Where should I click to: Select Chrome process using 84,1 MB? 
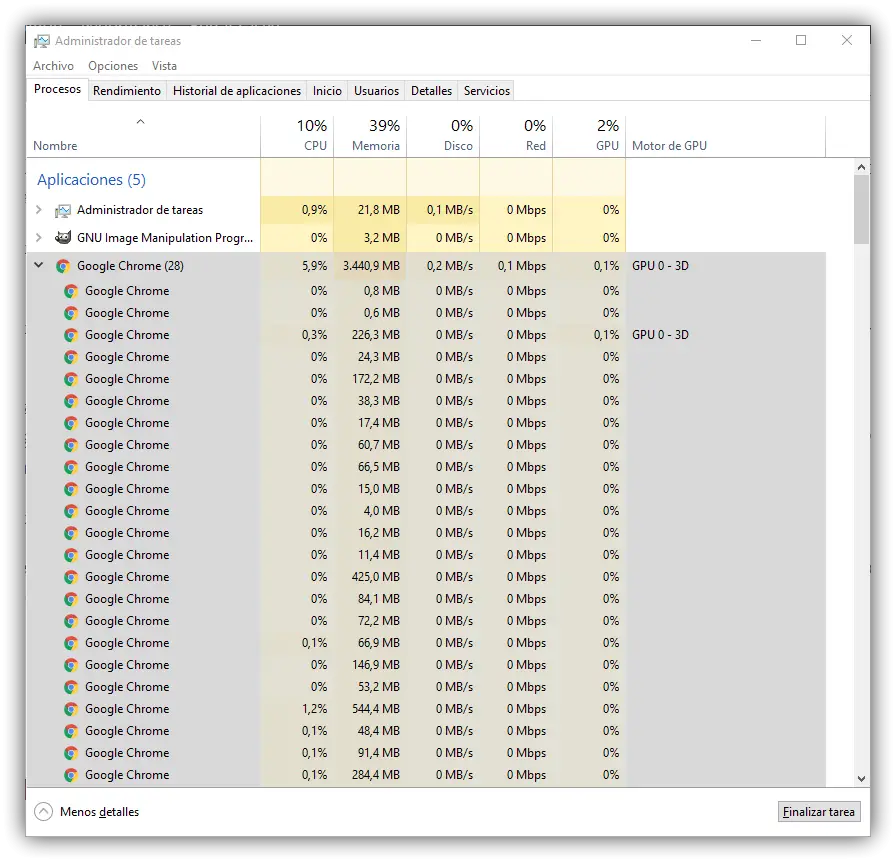(426, 599)
